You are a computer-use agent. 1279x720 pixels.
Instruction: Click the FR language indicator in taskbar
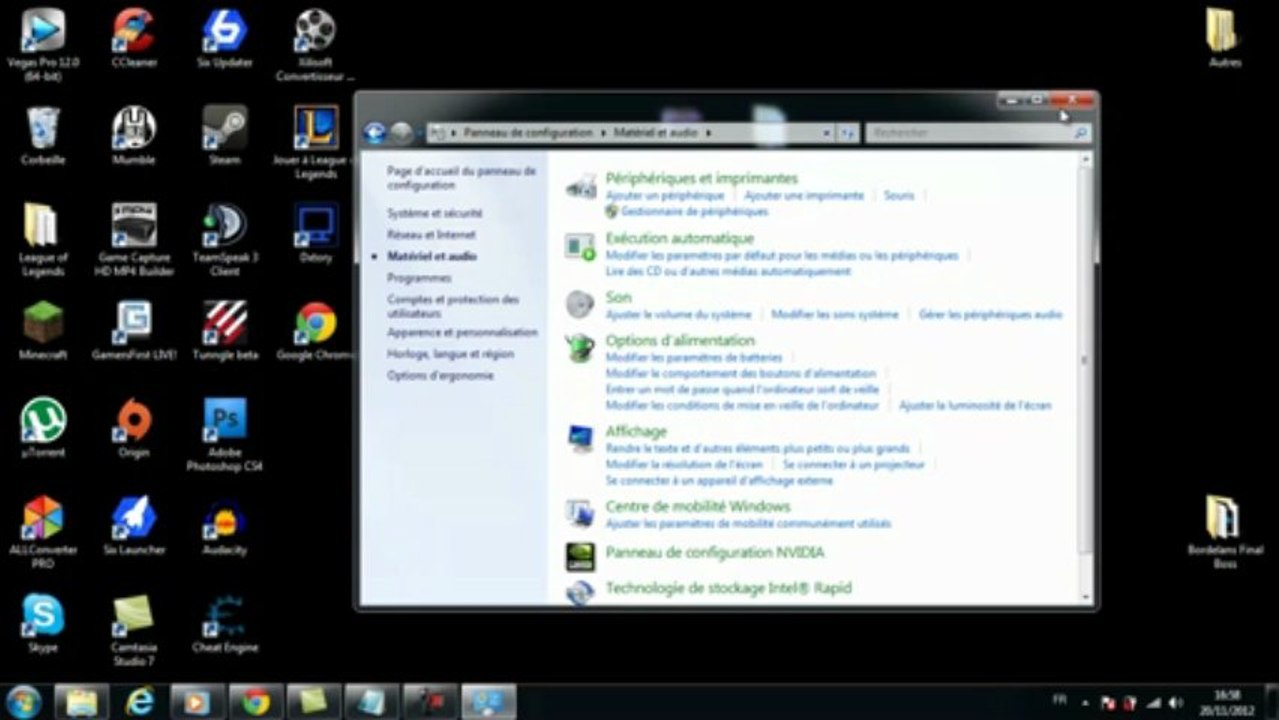coord(1059,700)
